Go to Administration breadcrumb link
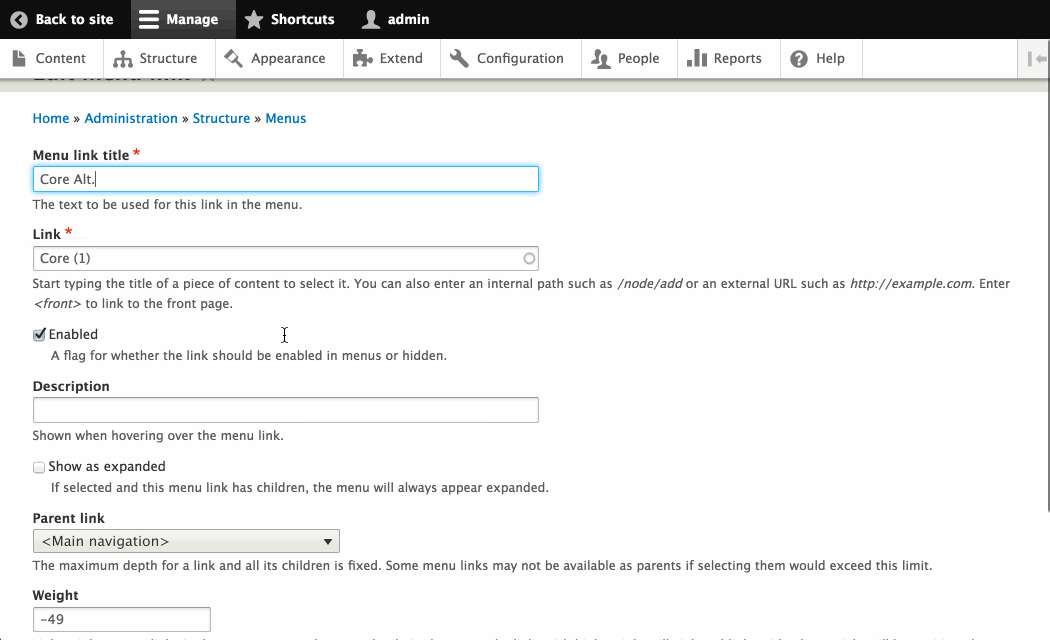Image resolution: width=1050 pixels, height=640 pixels. 131,118
